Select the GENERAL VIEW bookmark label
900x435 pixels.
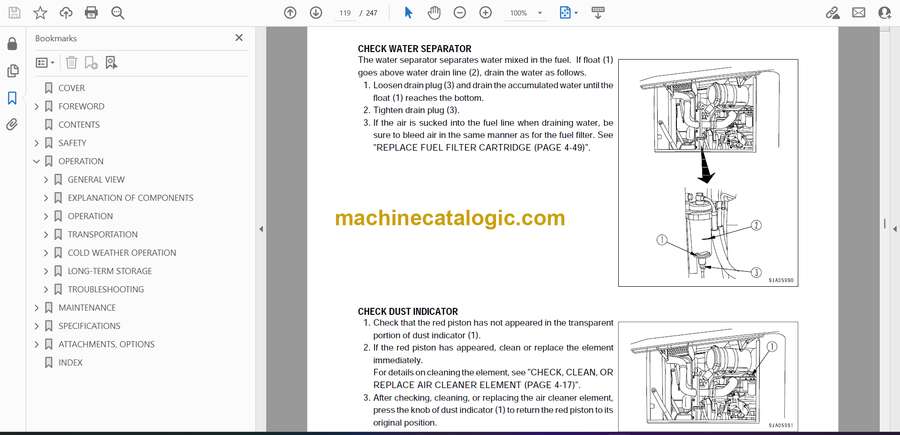tap(96, 180)
